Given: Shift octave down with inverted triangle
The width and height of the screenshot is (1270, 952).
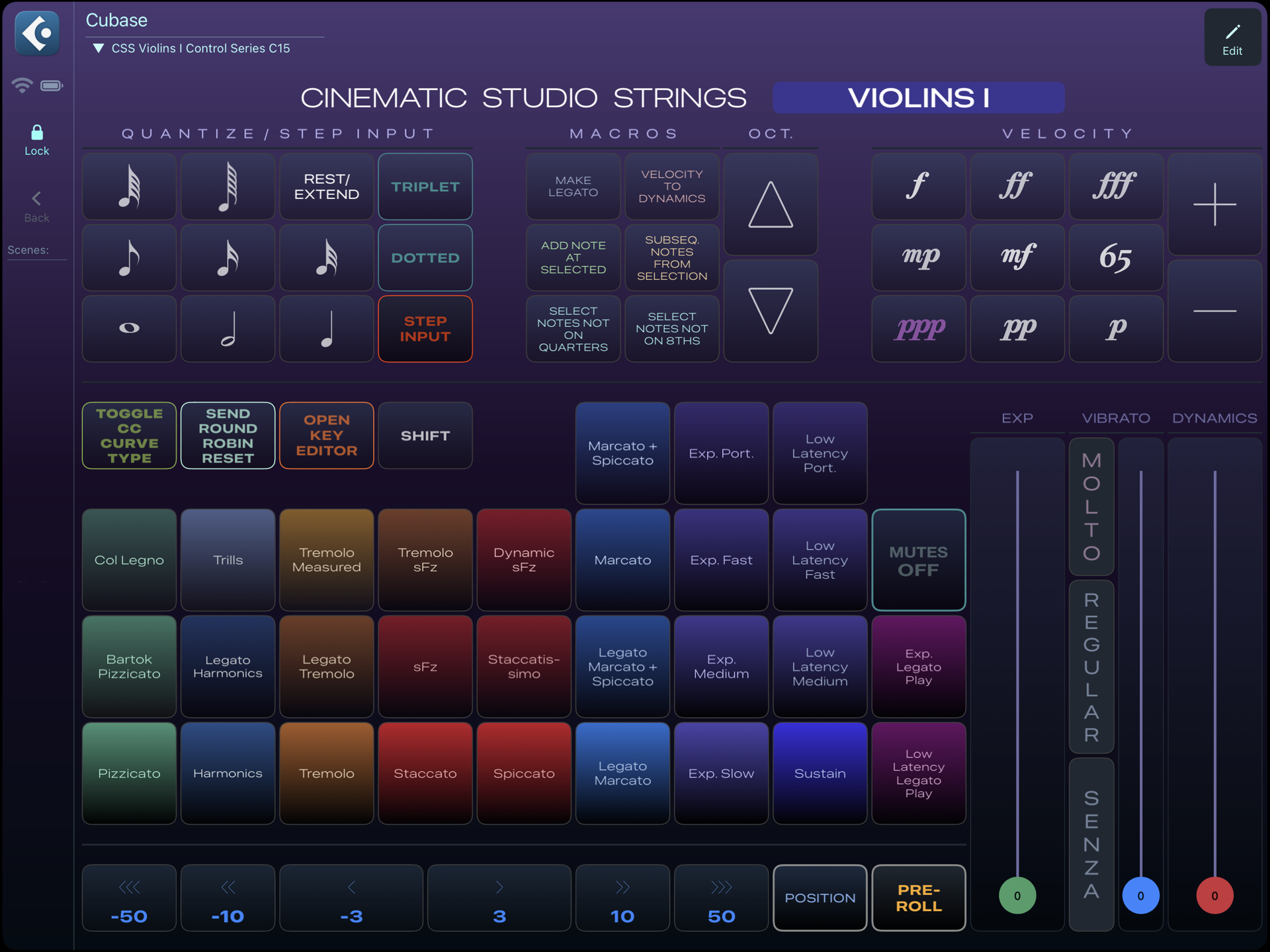Looking at the screenshot, I should 771,311.
